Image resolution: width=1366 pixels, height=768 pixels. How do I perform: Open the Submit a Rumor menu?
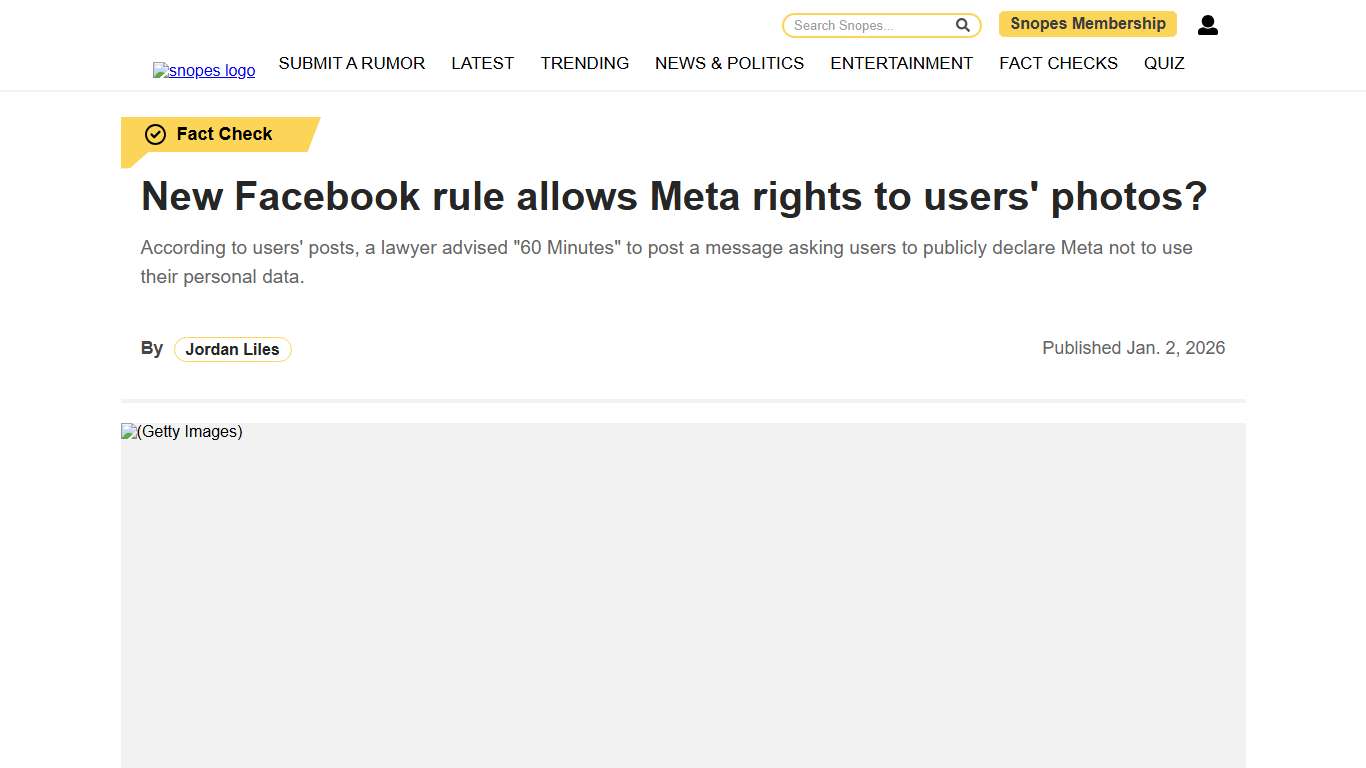(x=352, y=63)
